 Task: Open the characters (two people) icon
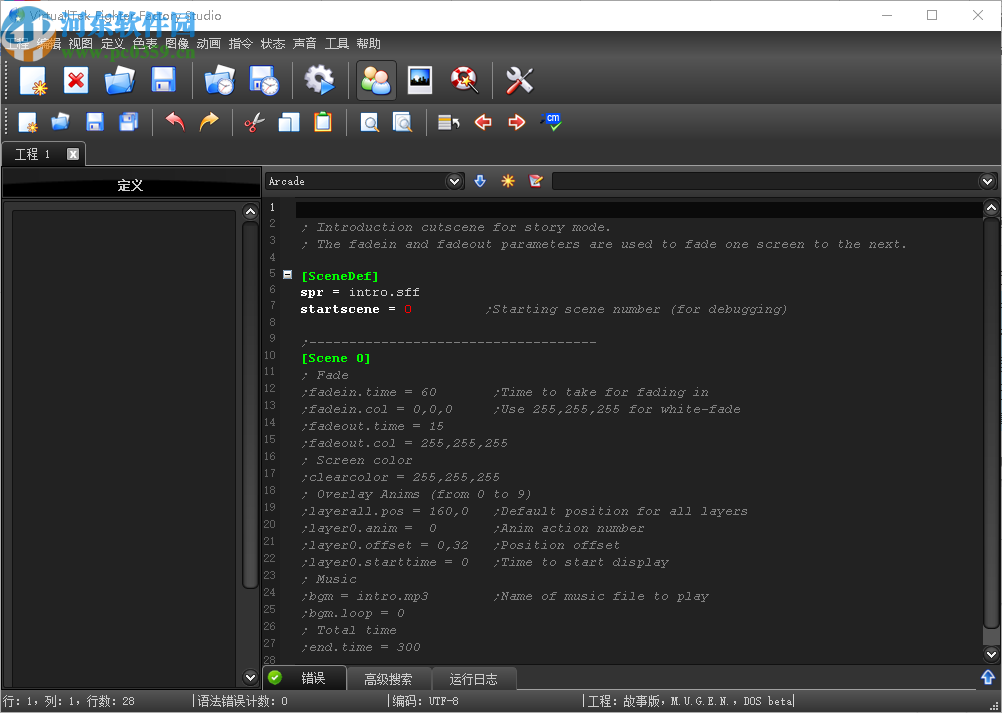(376, 81)
